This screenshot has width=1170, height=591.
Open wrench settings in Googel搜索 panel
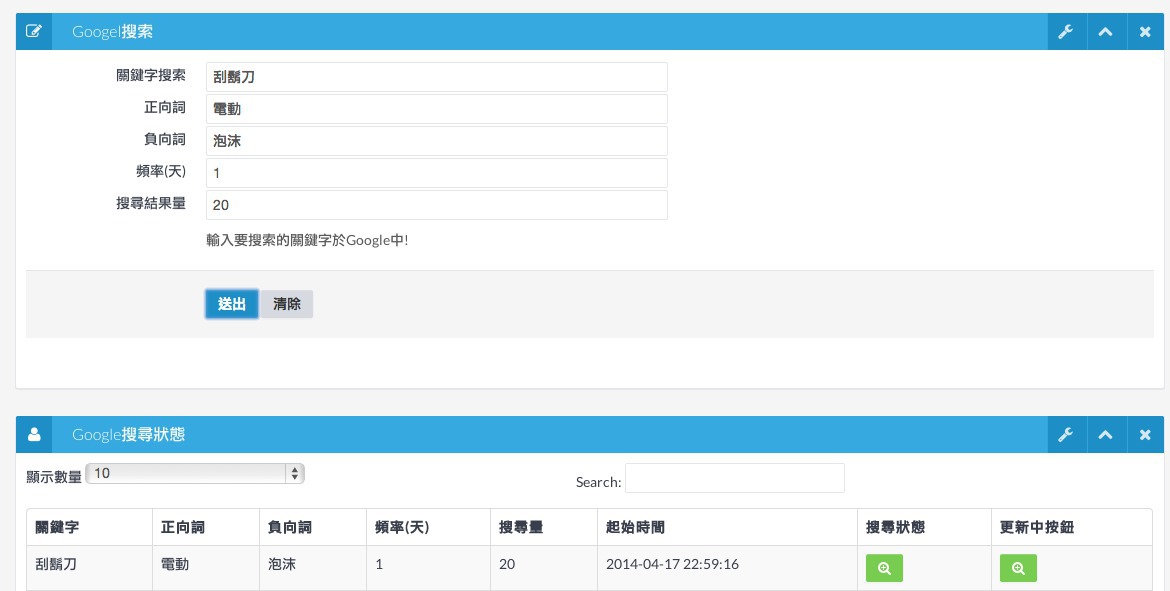(1066, 31)
